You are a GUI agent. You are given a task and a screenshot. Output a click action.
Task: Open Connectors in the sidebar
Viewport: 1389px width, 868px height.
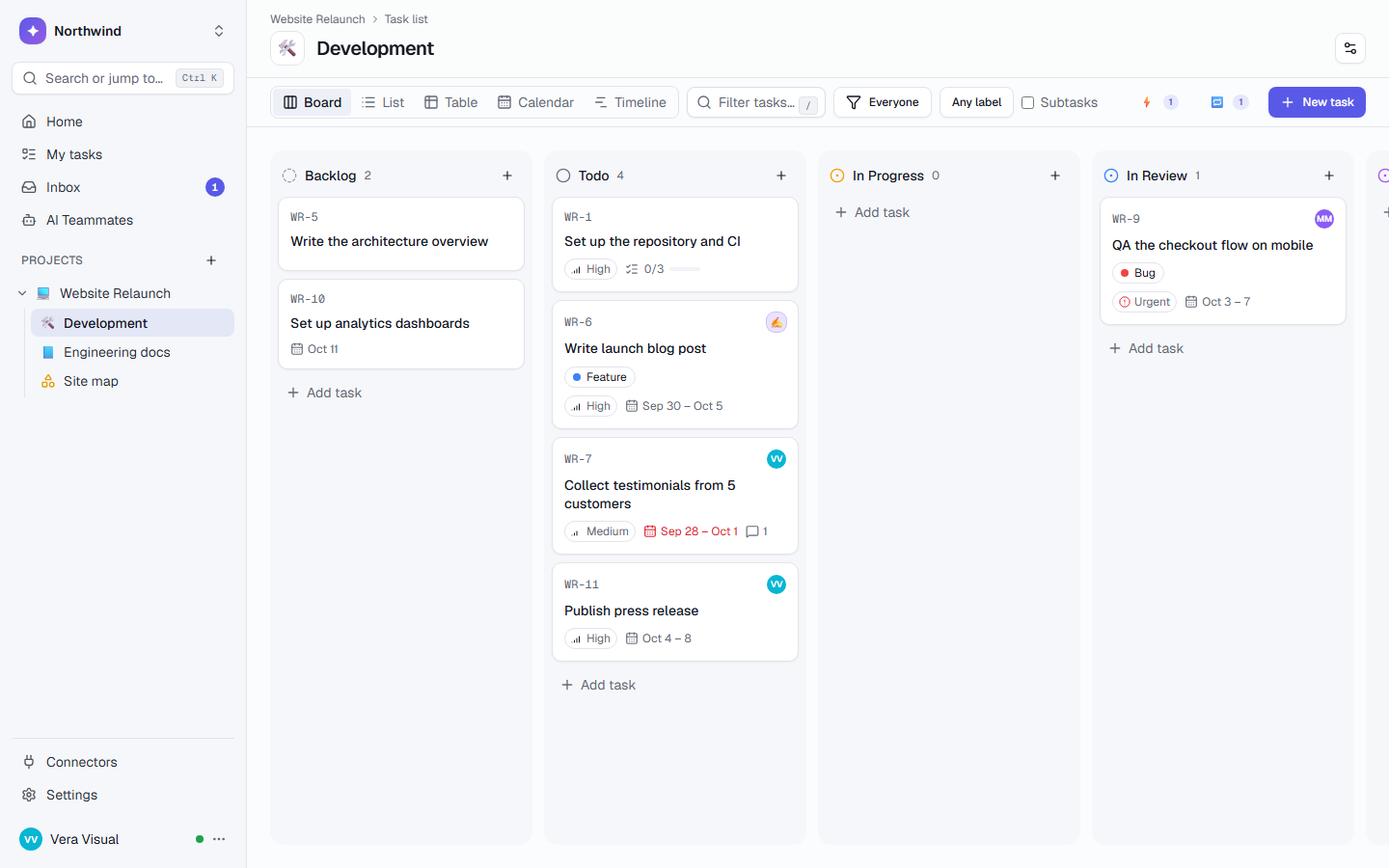tap(123, 762)
